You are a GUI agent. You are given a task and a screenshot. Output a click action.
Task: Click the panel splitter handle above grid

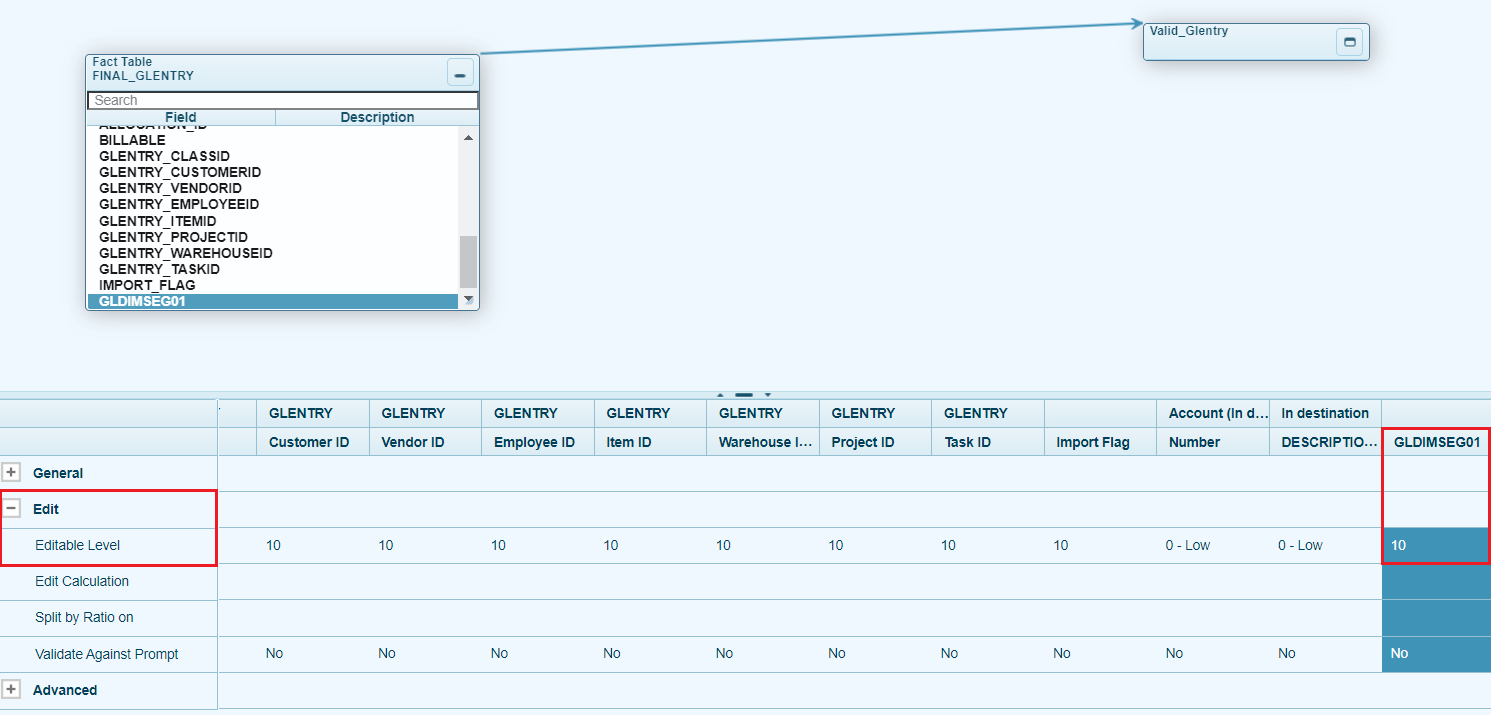point(744,394)
